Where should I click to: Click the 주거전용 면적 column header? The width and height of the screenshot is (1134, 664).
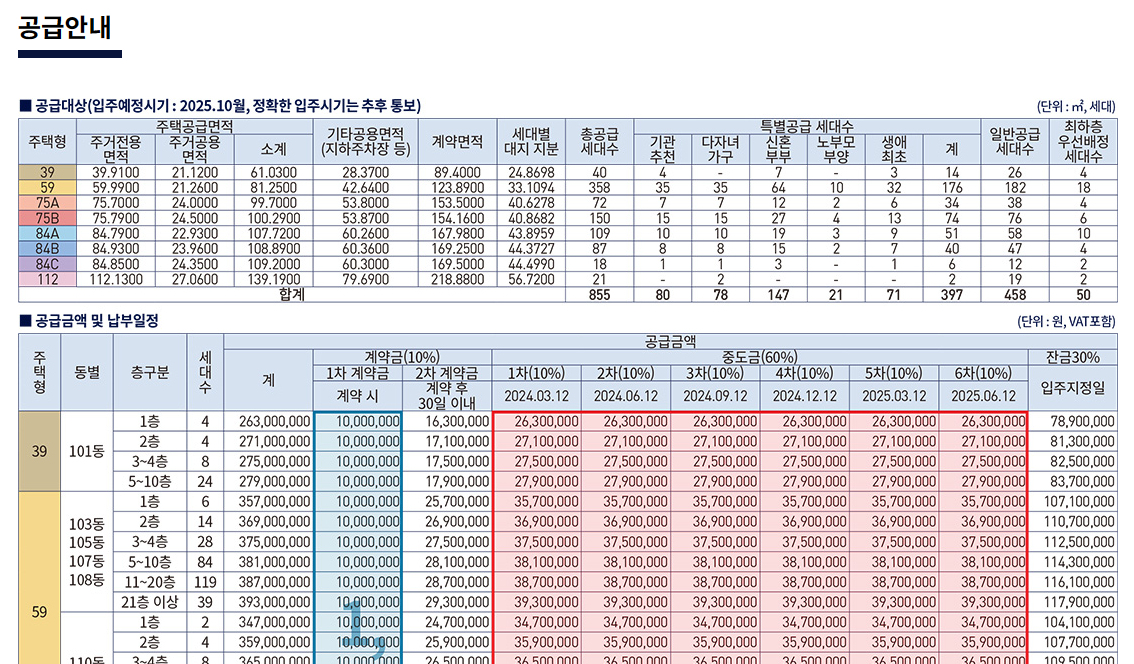(116, 149)
